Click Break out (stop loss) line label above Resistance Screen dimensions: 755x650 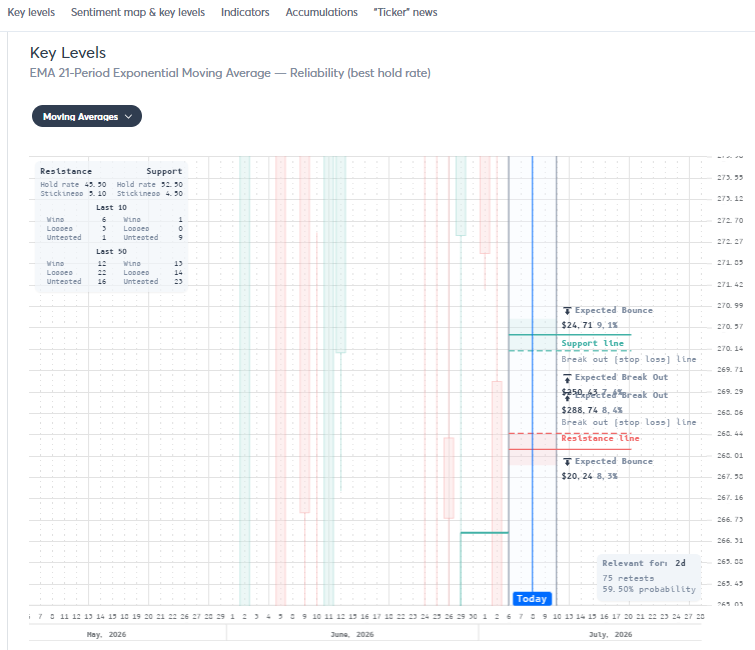pos(629,422)
